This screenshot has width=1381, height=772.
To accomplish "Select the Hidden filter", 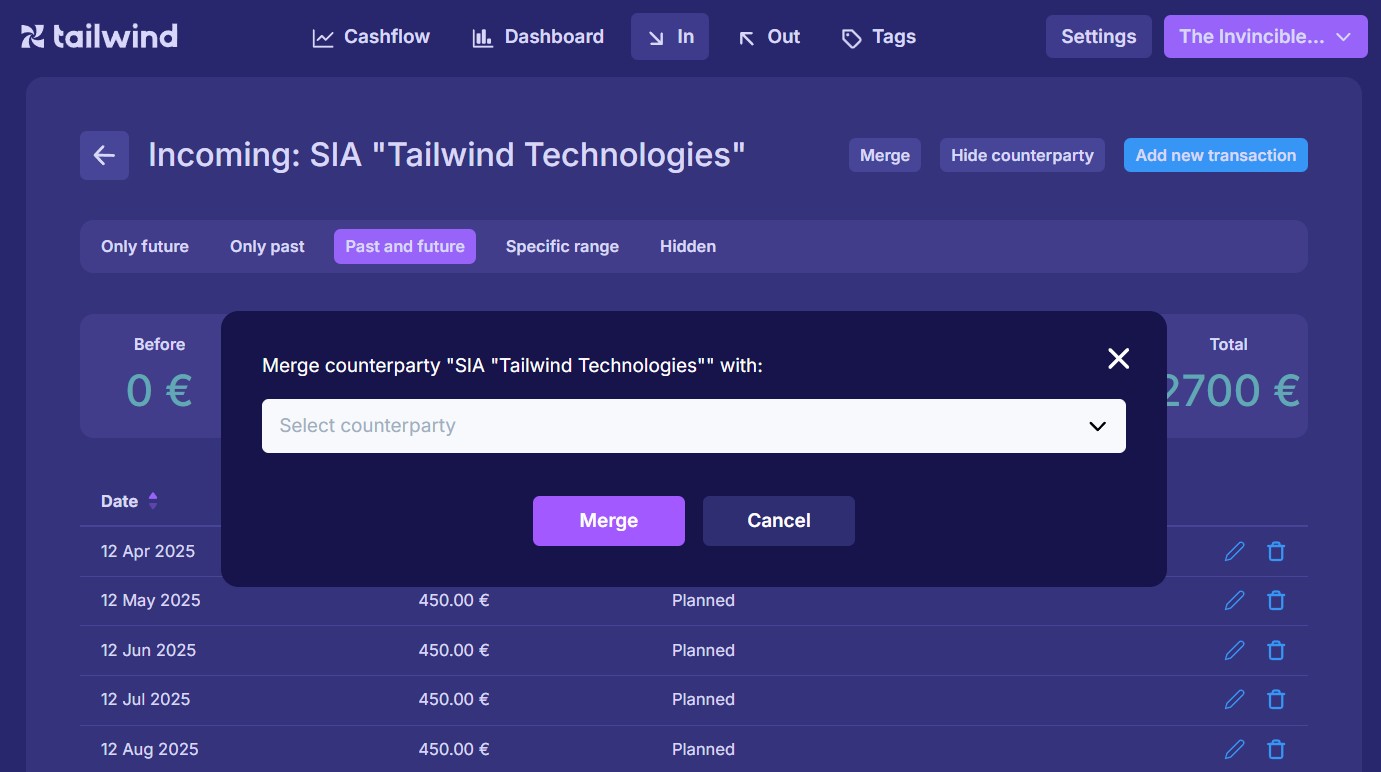I will click(x=688, y=246).
